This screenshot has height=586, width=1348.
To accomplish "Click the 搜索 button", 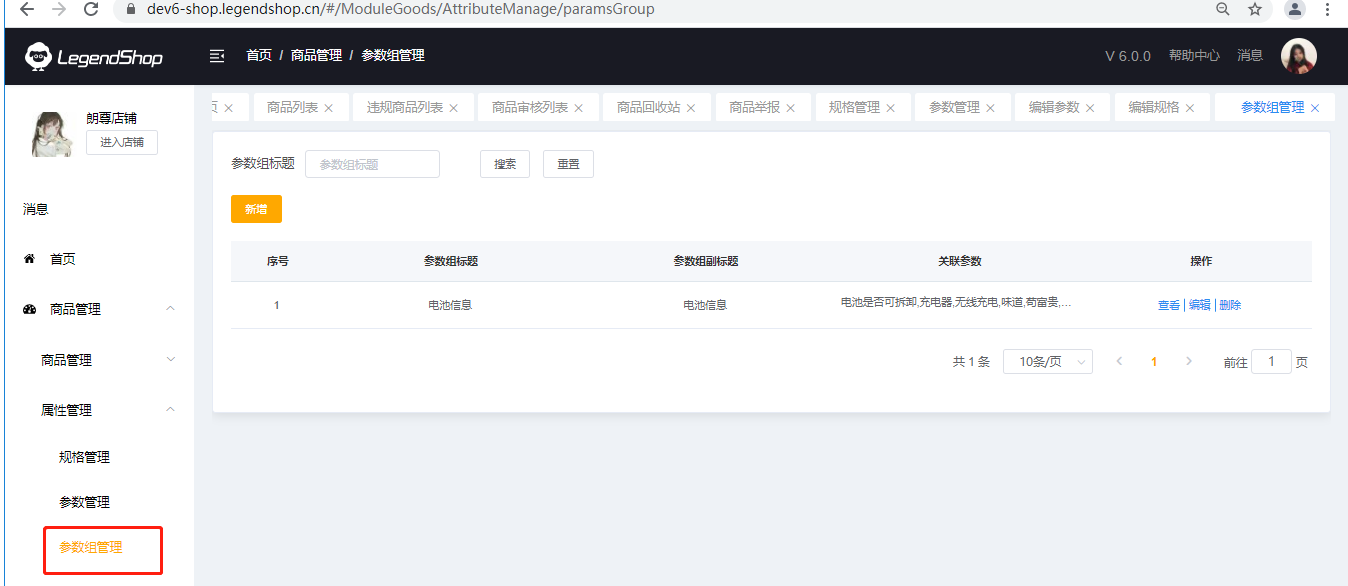I will pos(505,164).
